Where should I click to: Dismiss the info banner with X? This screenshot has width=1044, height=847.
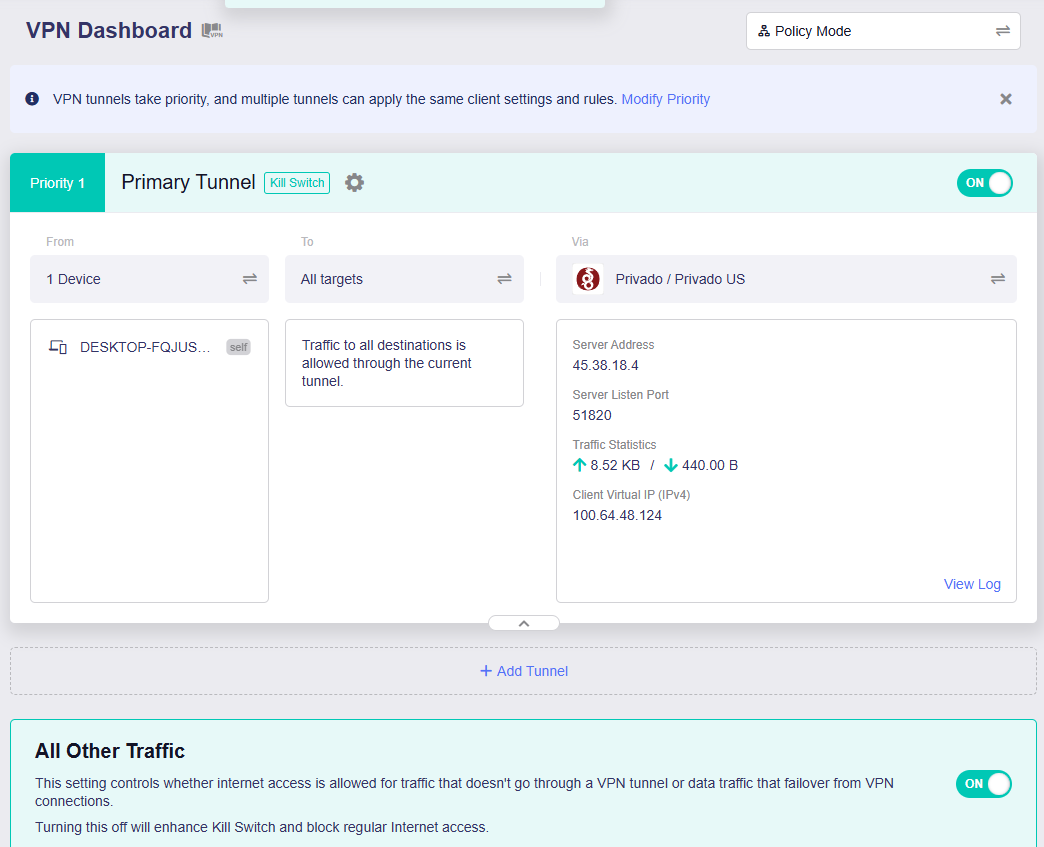1005,99
